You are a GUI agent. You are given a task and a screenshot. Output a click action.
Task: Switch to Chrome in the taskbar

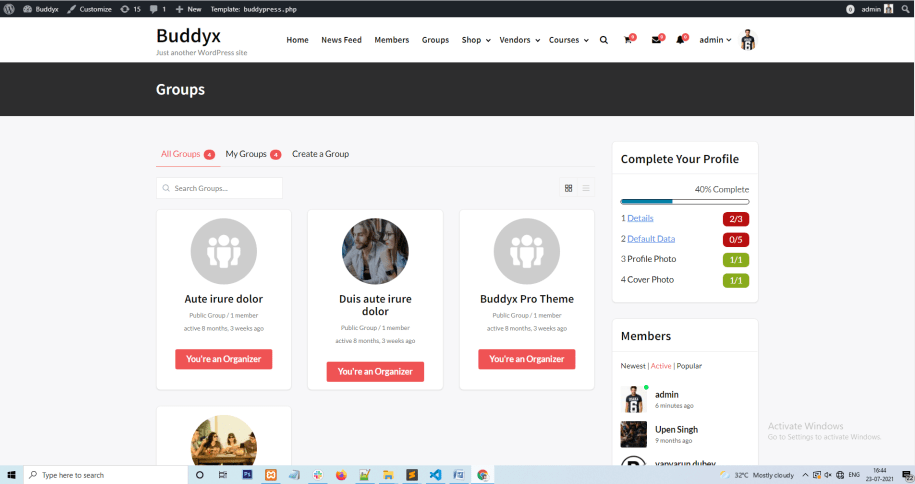pos(483,475)
